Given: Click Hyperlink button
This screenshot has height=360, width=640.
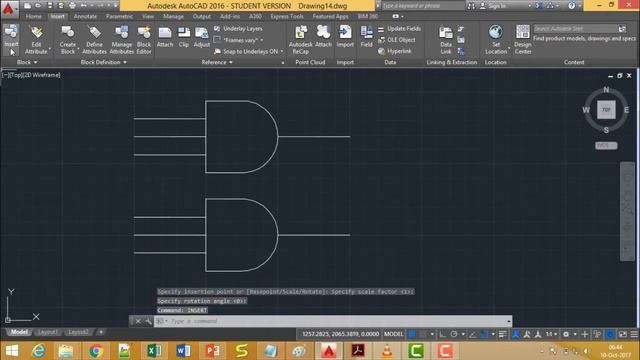Looking at the screenshot, I should (394, 51).
